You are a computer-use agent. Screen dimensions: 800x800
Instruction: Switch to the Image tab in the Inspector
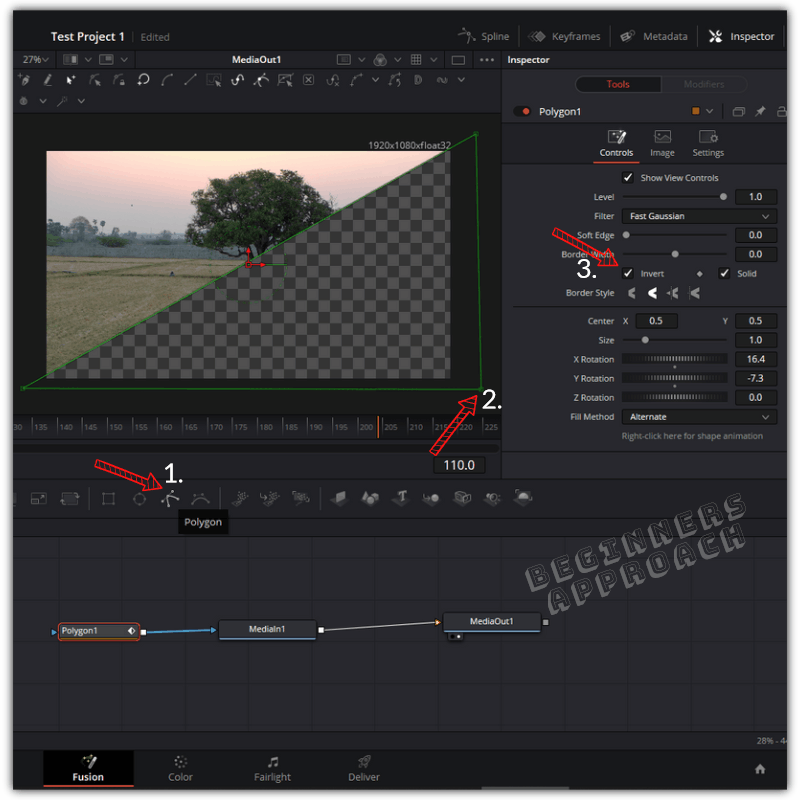pos(662,143)
